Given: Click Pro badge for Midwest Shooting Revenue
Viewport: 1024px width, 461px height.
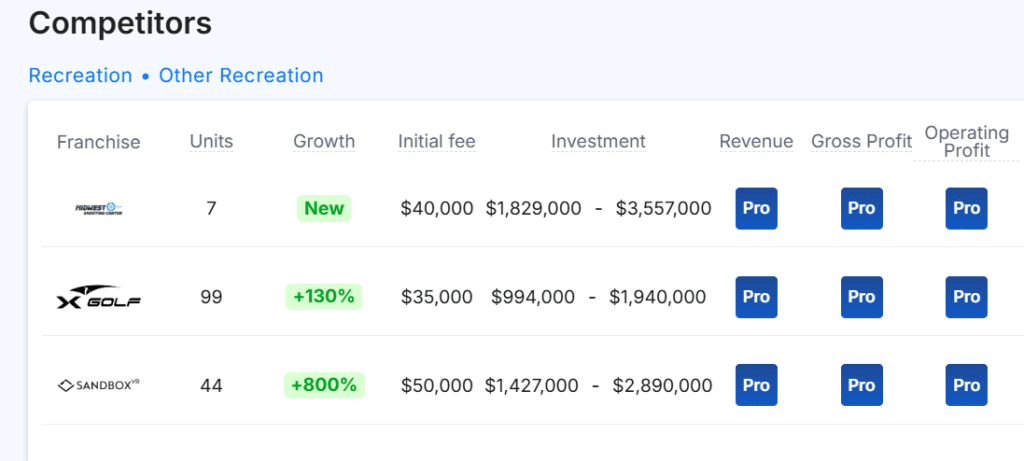Looking at the screenshot, I should (756, 209).
